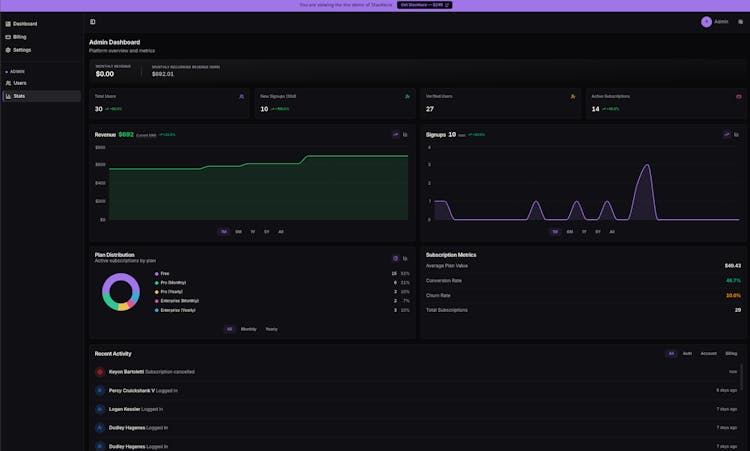
Task: Go to Users in admin section
Action: 20,83
